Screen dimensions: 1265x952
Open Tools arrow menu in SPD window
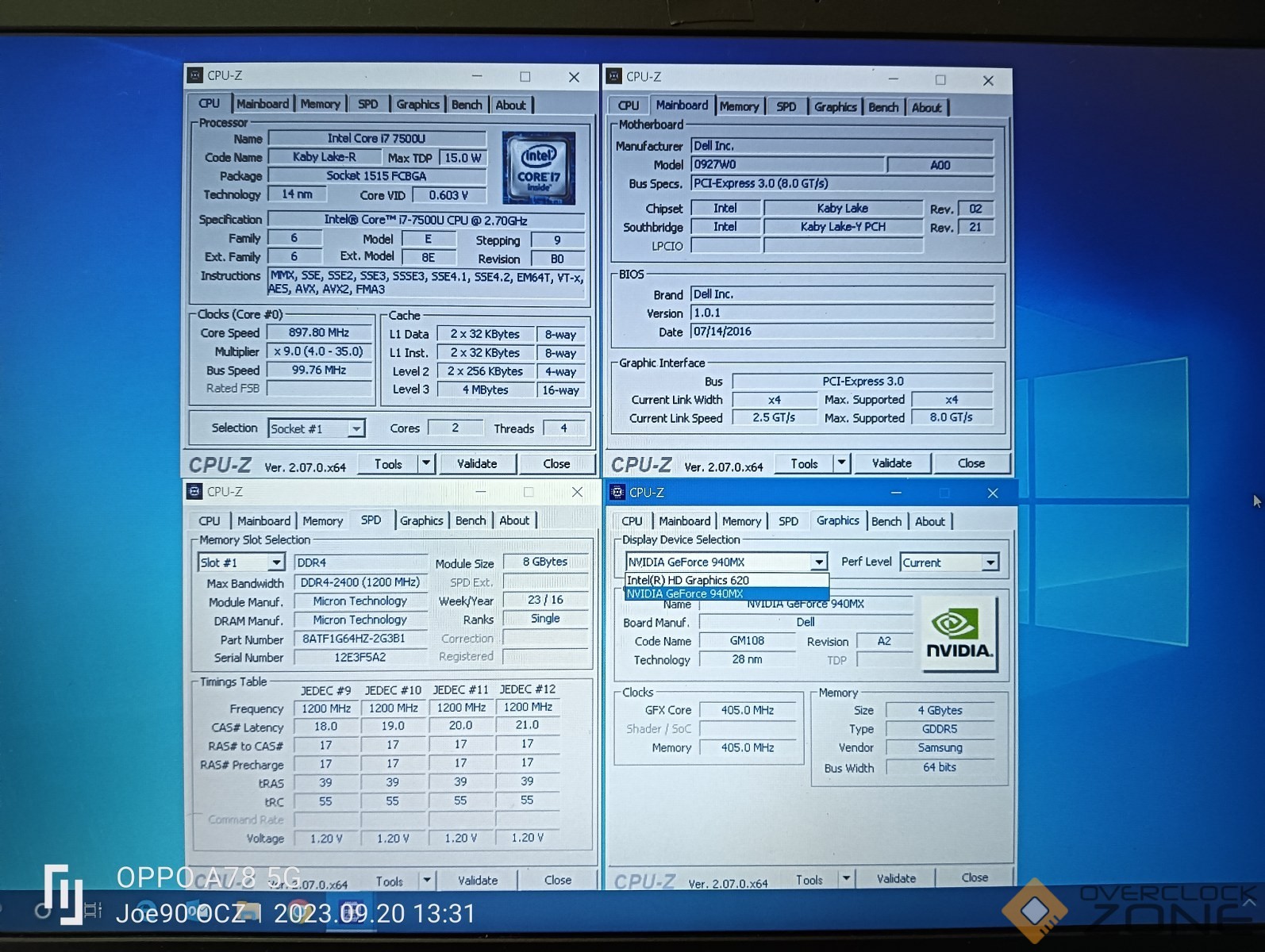point(427,880)
